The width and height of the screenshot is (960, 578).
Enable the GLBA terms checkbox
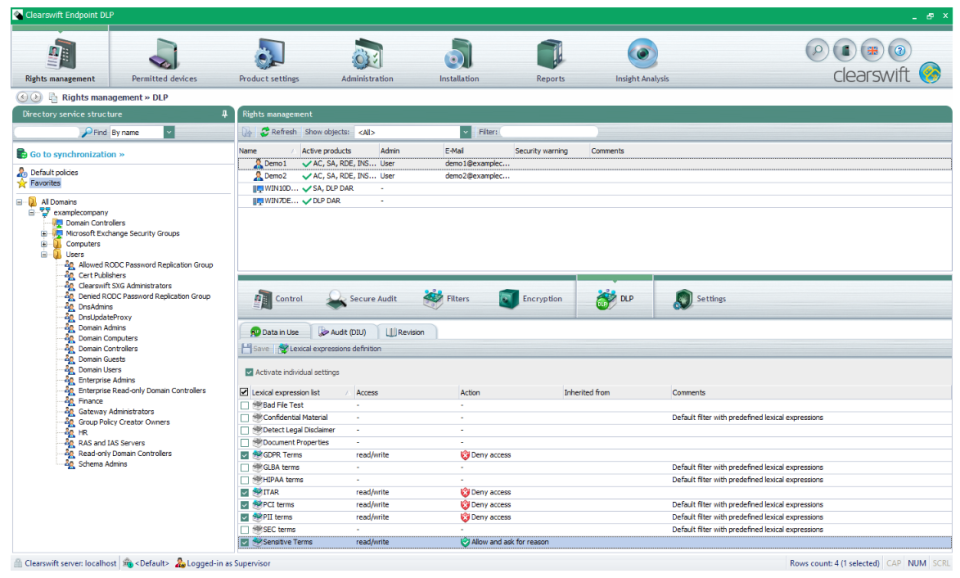246,467
